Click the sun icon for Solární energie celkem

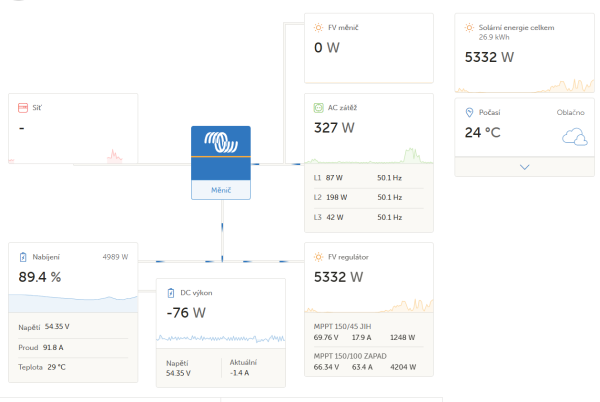(469, 28)
